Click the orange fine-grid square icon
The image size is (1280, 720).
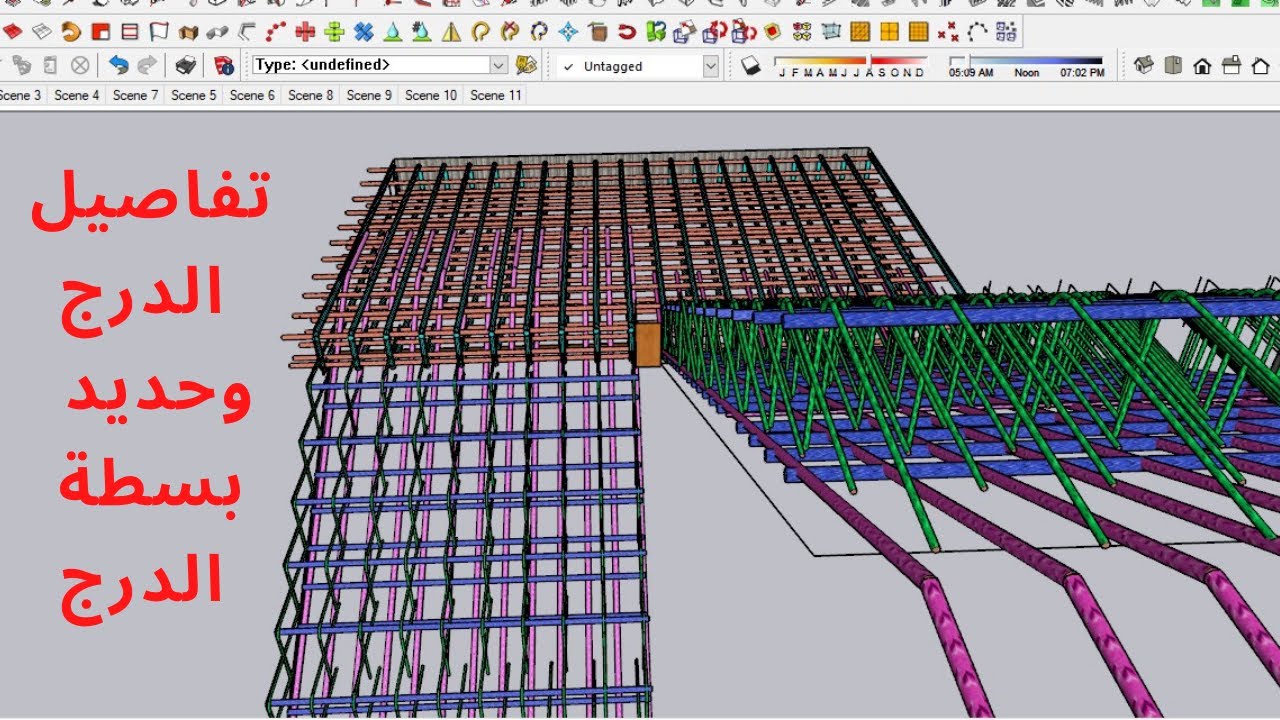pyautogui.click(x=919, y=32)
